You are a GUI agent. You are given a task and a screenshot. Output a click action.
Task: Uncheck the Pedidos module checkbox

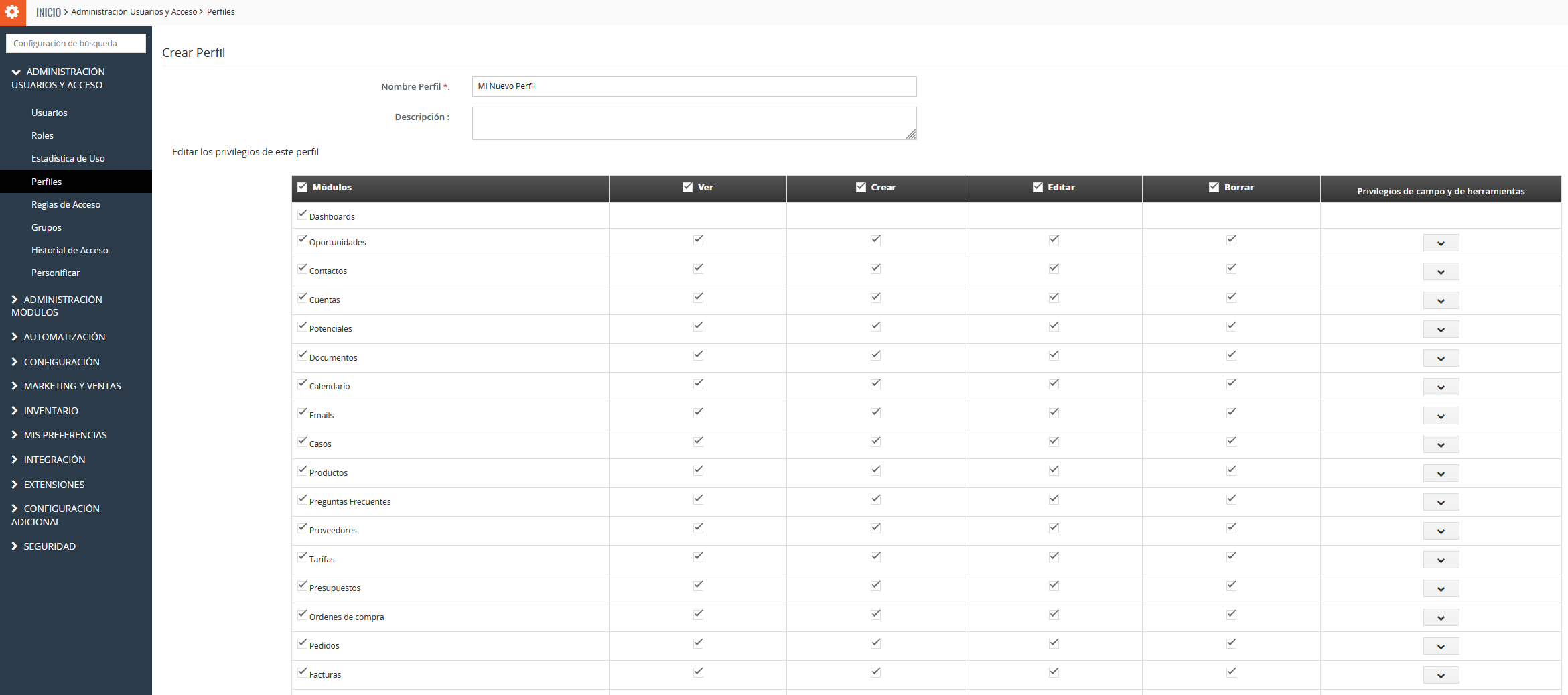(x=303, y=643)
